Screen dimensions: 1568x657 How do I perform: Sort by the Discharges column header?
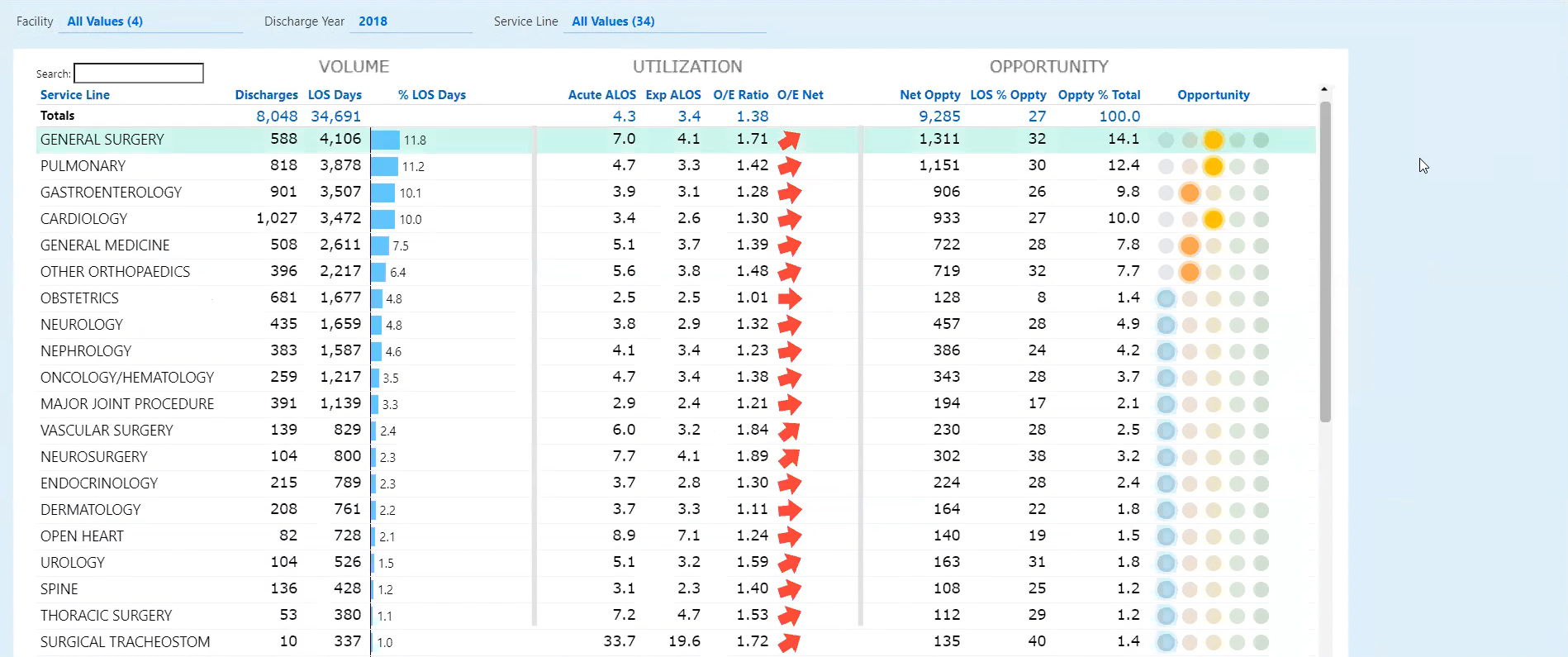pos(266,95)
